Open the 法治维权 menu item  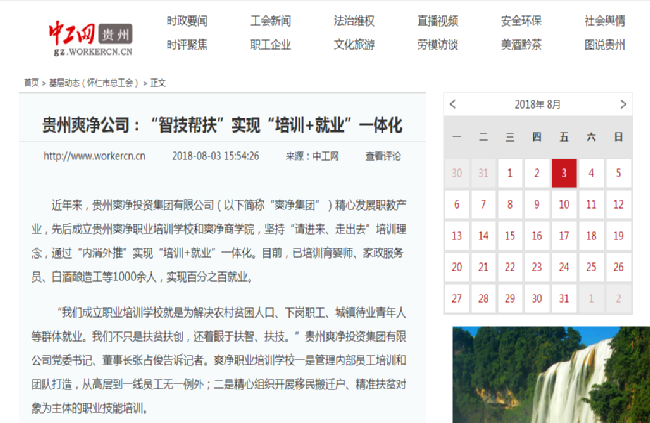354,21
